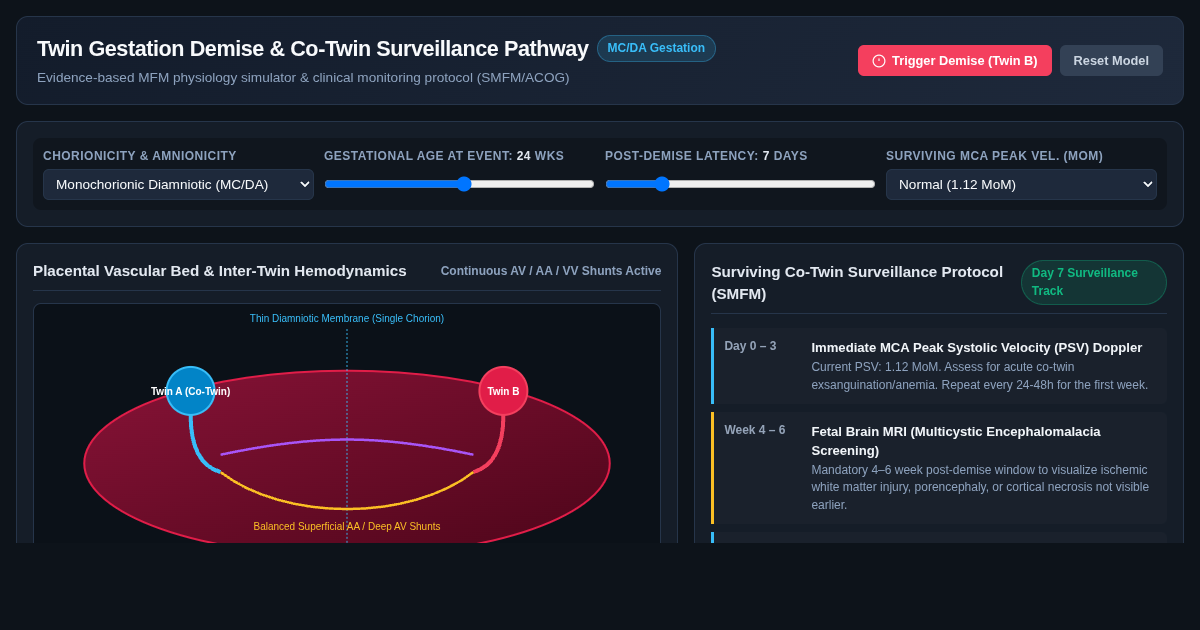Viewport: 1200px width, 630px height.
Task: Click the Reset Model button
Action: [1111, 60]
